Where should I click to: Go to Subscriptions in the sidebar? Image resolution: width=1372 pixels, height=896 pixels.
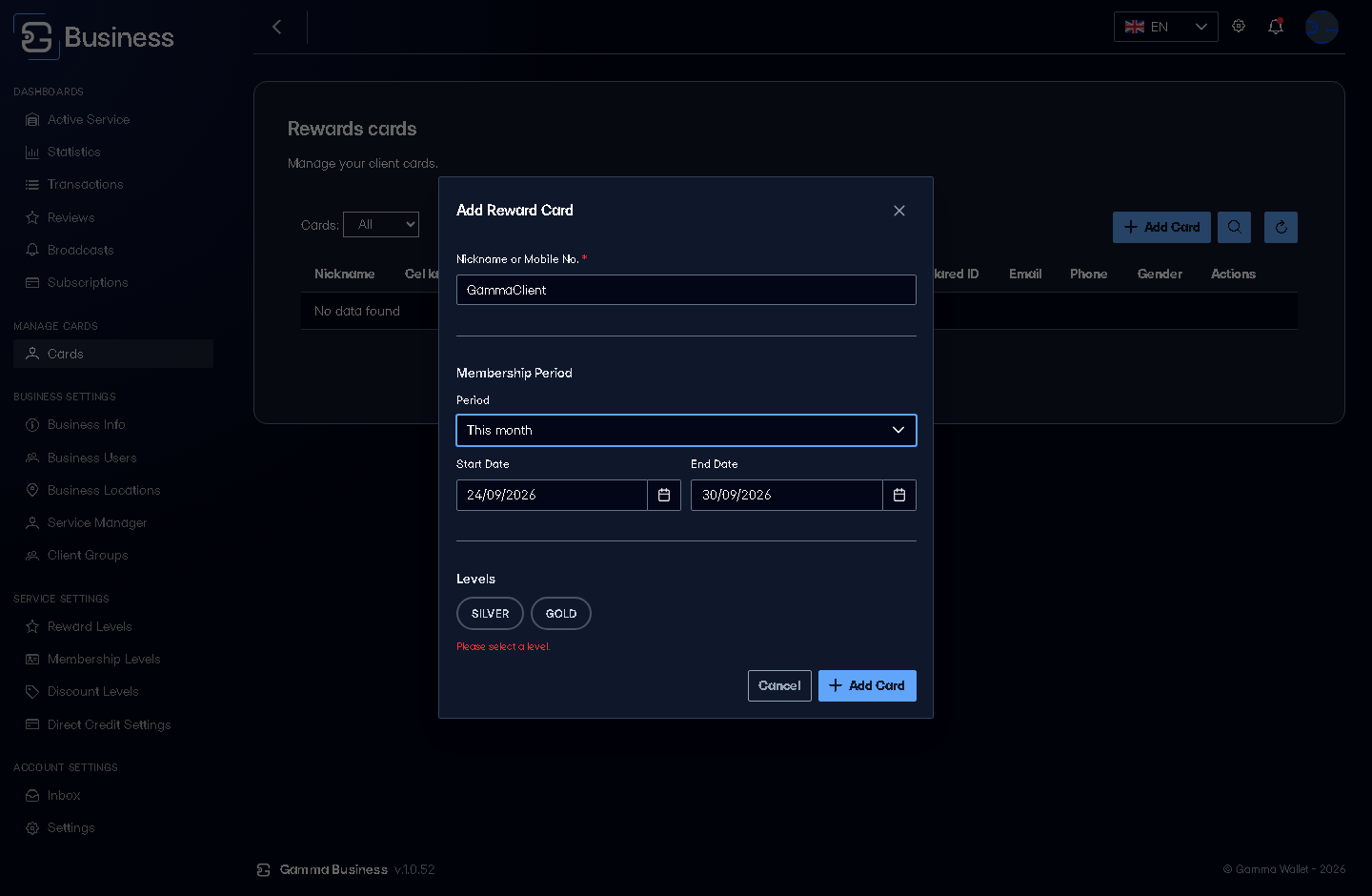click(113, 282)
